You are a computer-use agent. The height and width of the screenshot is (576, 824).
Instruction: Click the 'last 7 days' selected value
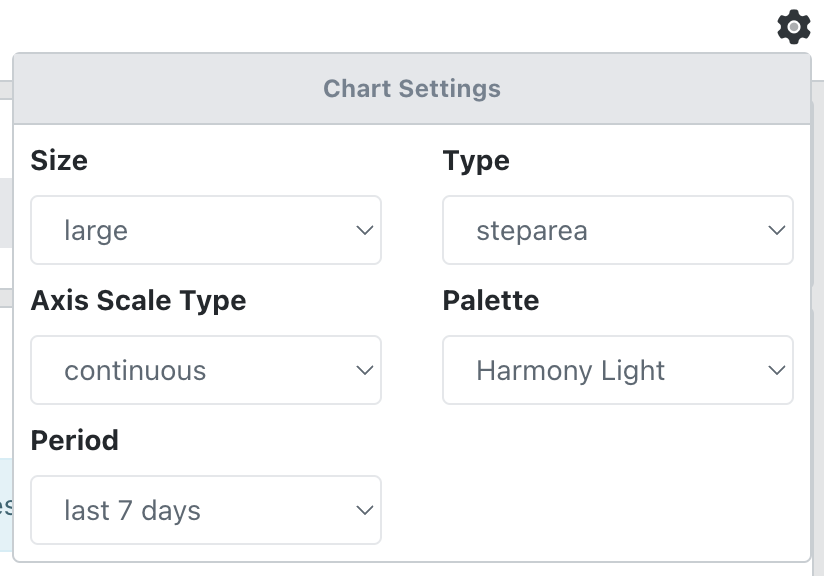[132, 511]
